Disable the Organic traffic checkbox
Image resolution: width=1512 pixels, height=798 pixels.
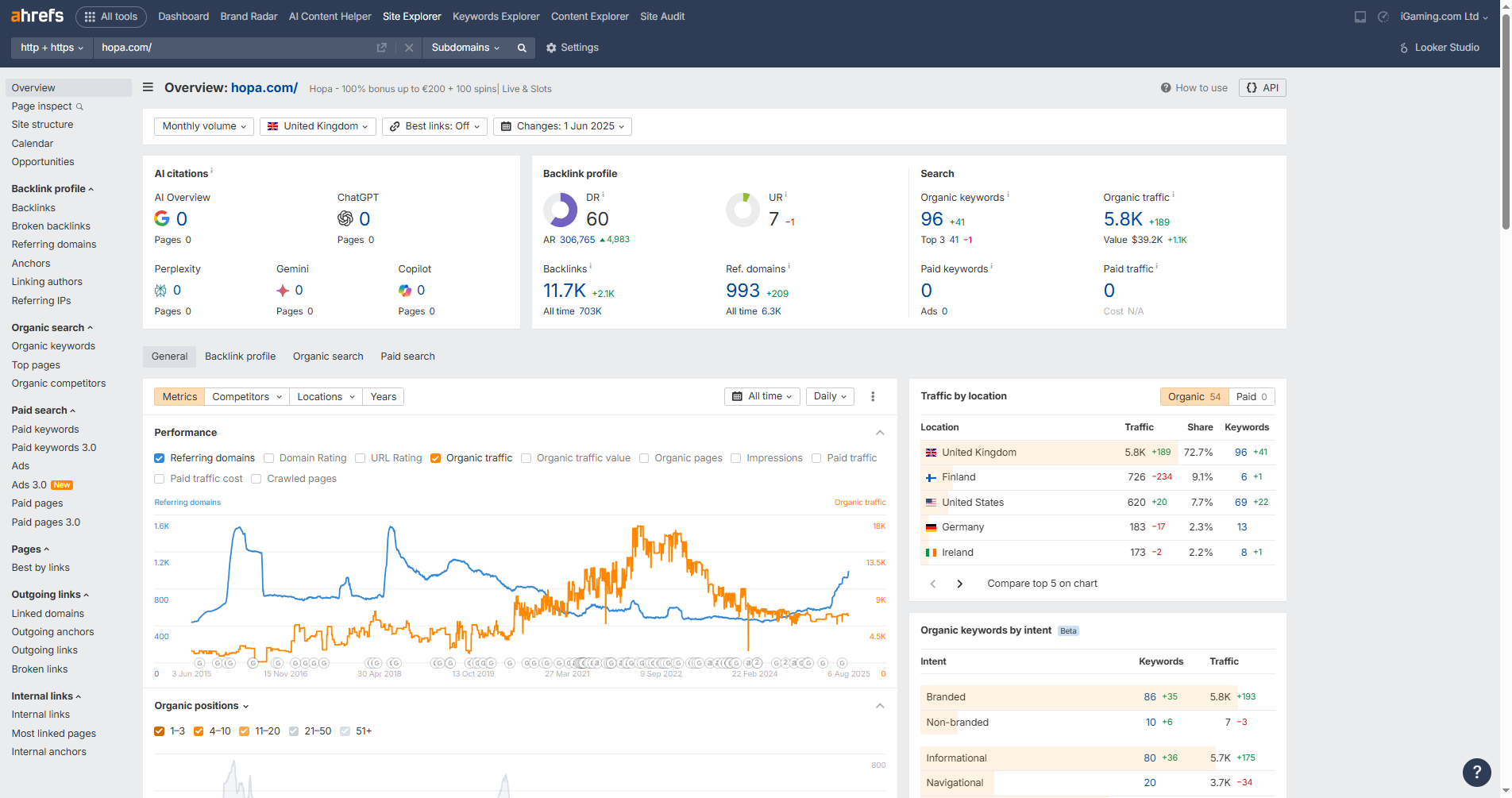click(x=435, y=458)
